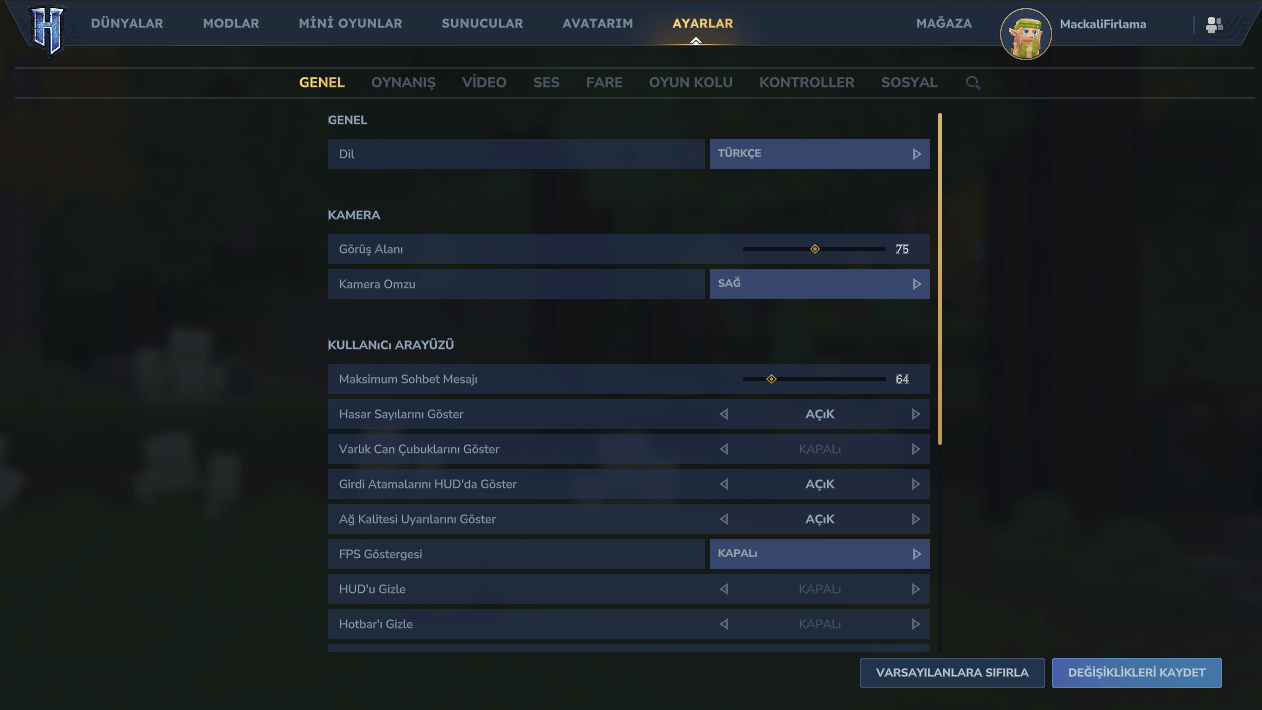Click the settings list vertical scrollbar

940,280
